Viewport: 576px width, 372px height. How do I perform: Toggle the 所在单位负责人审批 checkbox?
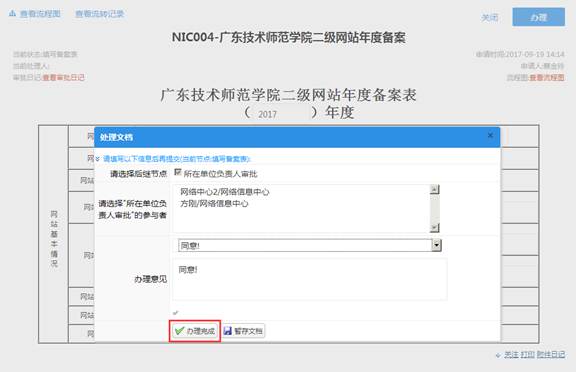178,172
